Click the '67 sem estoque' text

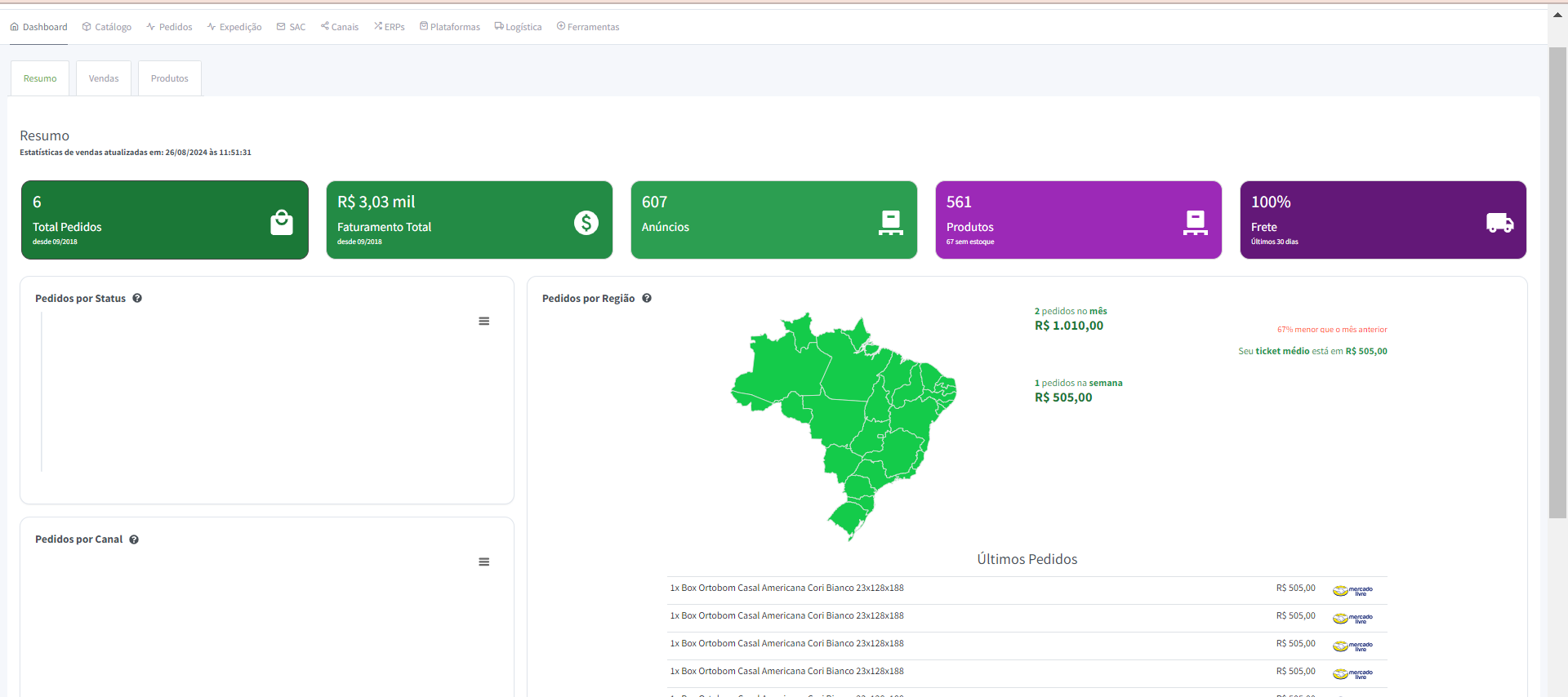pyautogui.click(x=970, y=242)
